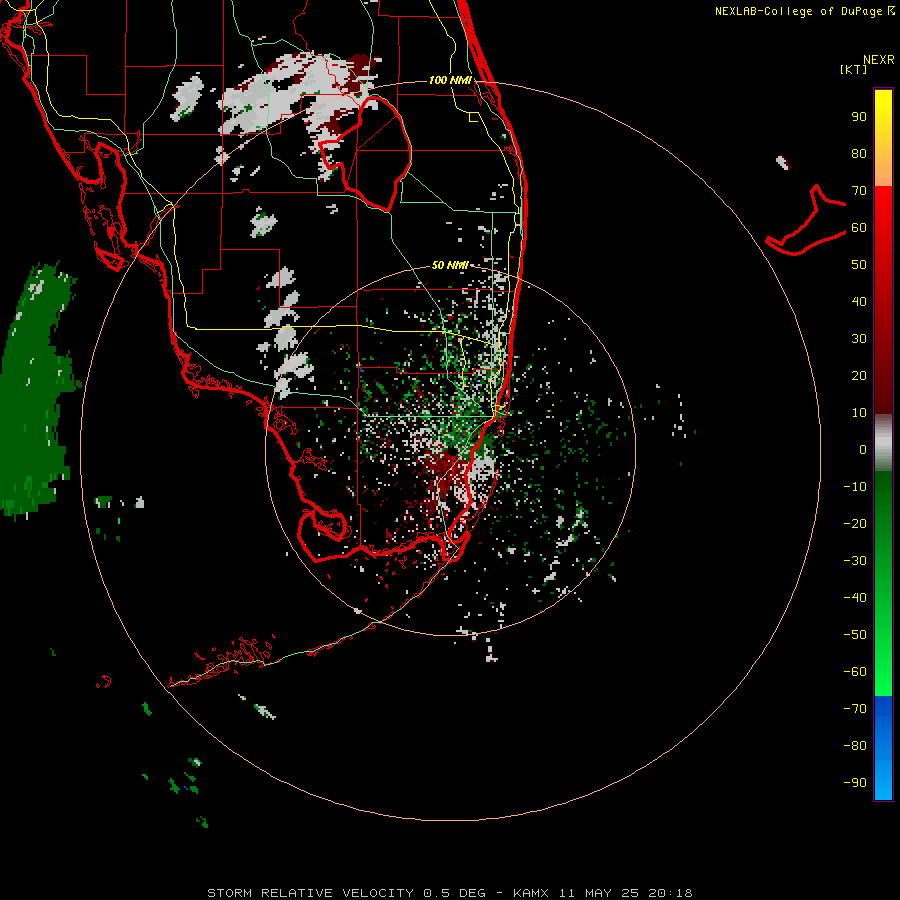The width and height of the screenshot is (900, 900).
Task: Click the 0 value on velocity scale
Action: [x=863, y=449]
